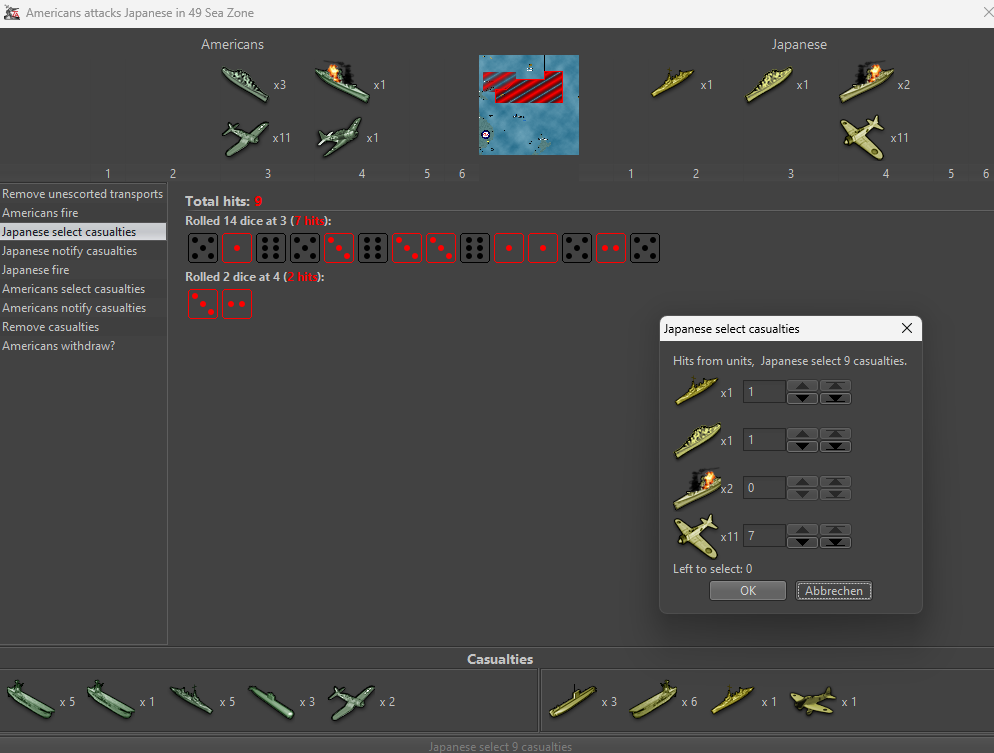Click Japanese x6 ship icon in Casualties bar

click(x=653, y=702)
